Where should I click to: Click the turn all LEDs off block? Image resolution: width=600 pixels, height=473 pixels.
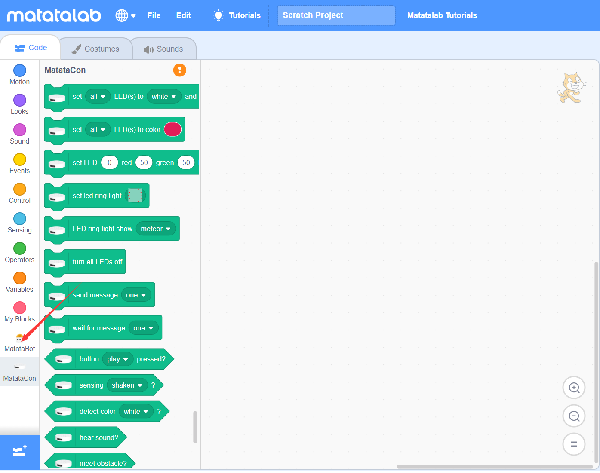click(85, 262)
